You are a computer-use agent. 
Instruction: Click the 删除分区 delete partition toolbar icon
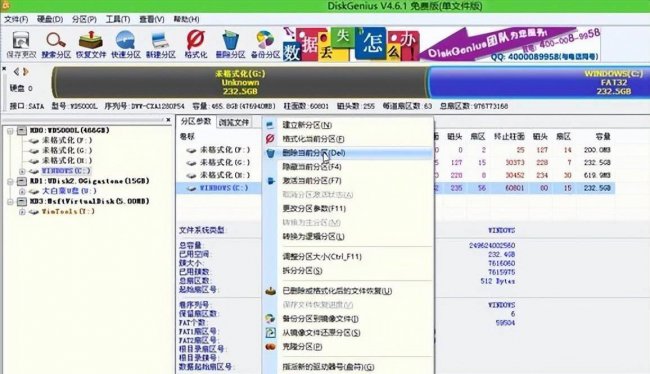[230, 44]
